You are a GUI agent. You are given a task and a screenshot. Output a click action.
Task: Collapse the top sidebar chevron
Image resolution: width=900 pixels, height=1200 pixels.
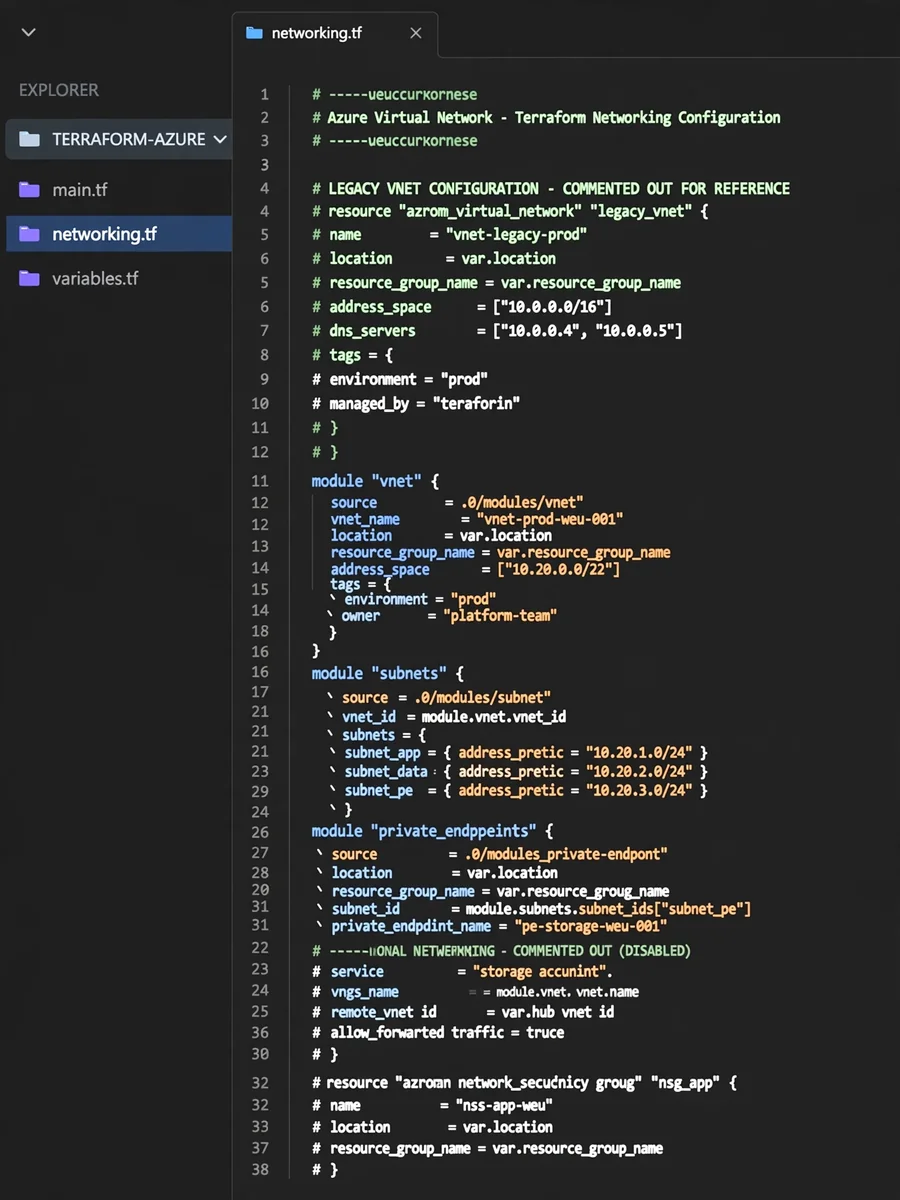[x=28, y=33]
